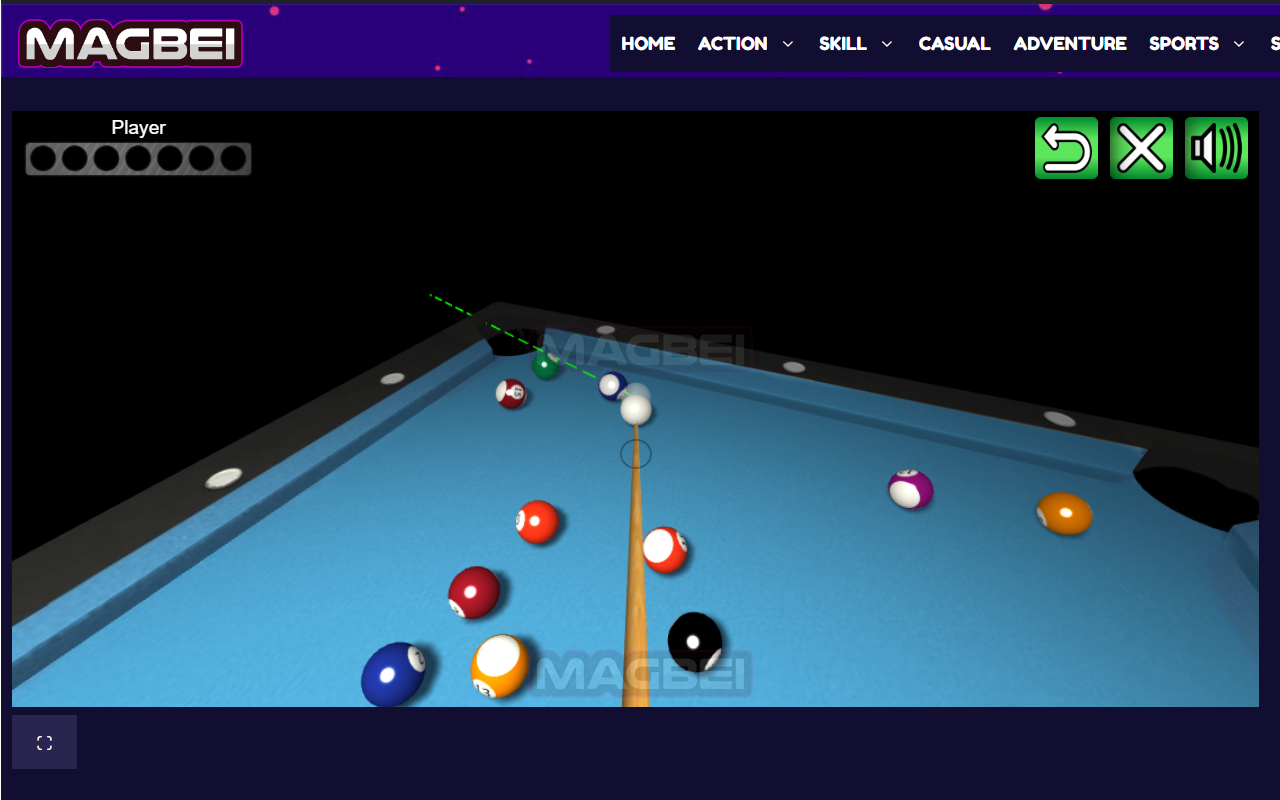This screenshot has width=1280, height=800.
Task: Click the green X quit icon
Action: [x=1141, y=147]
